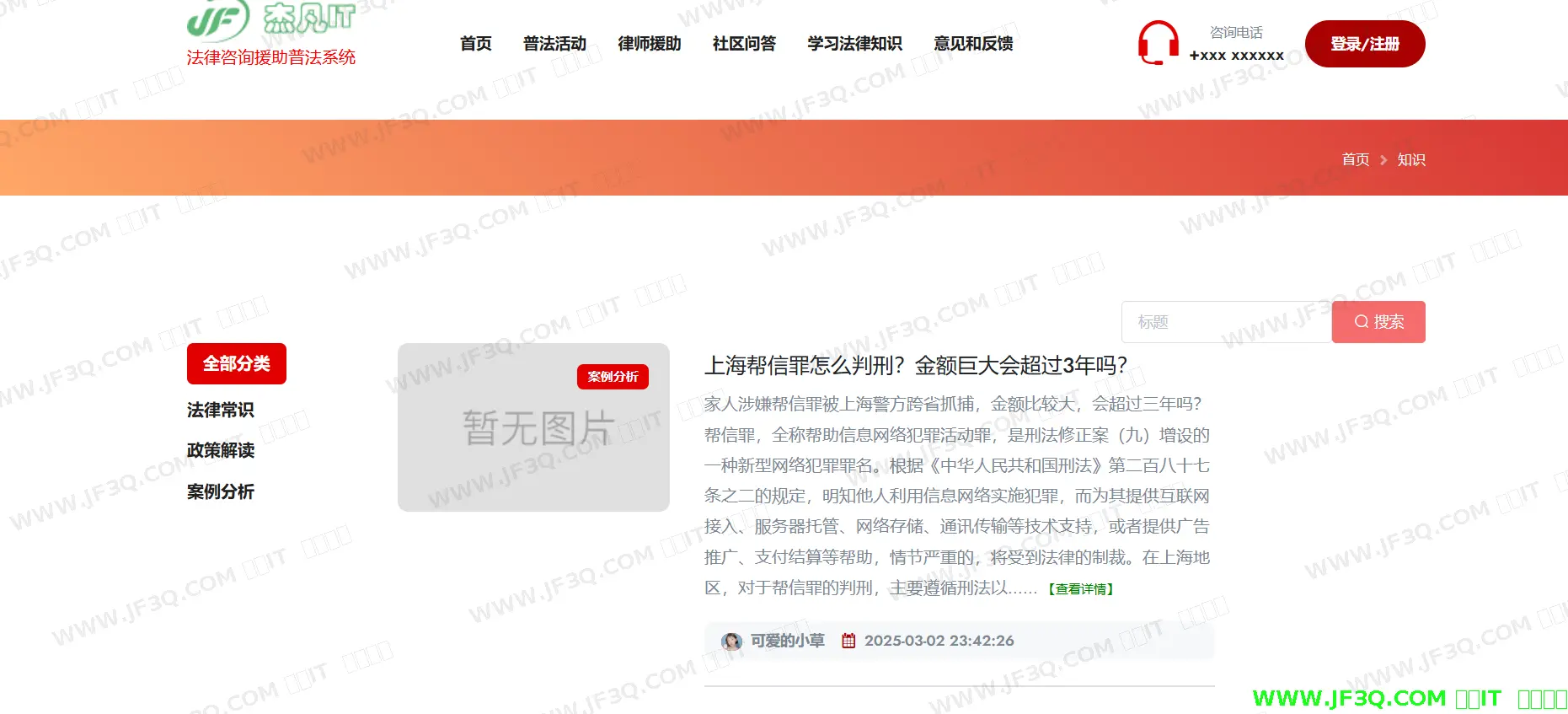Click the green 查看详情 link
This screenshot has height=714, width=1568.
[x=1081, y=589]
